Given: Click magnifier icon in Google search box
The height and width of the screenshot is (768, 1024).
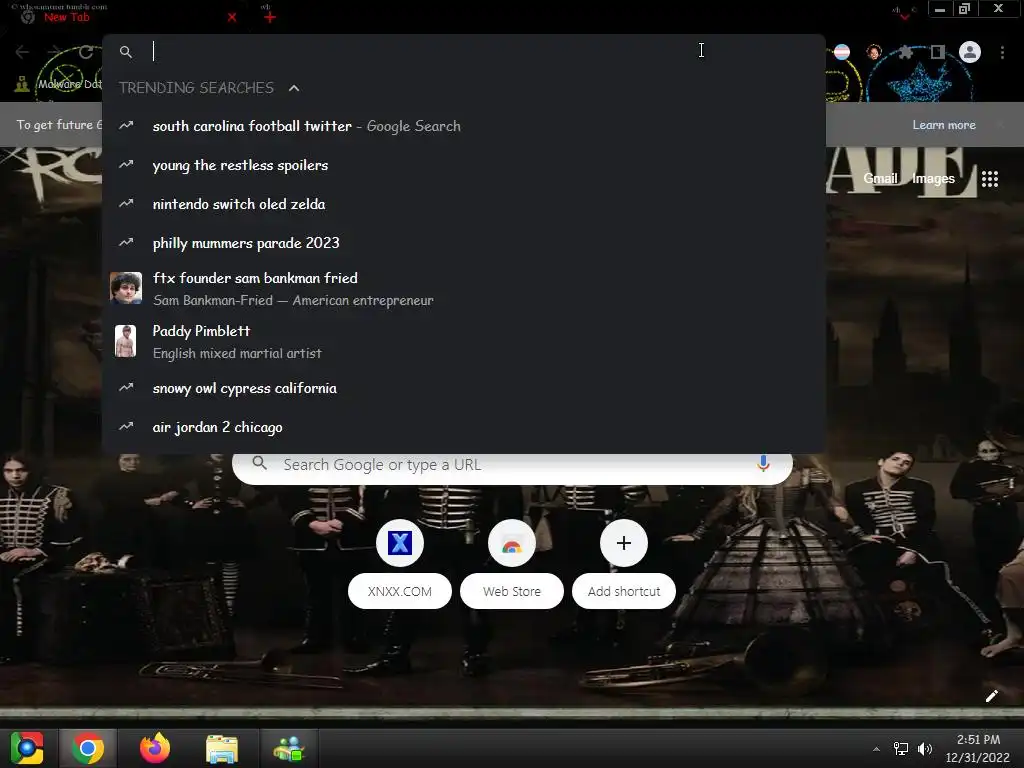Looking at the screenshot, I should pyautogui.click(x=259, y=463).
